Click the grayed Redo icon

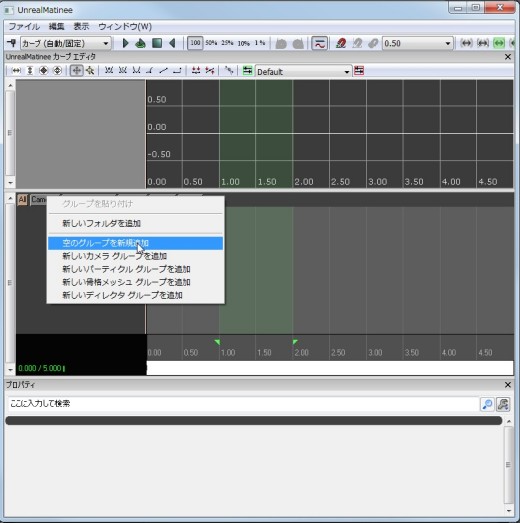(298, 43)
